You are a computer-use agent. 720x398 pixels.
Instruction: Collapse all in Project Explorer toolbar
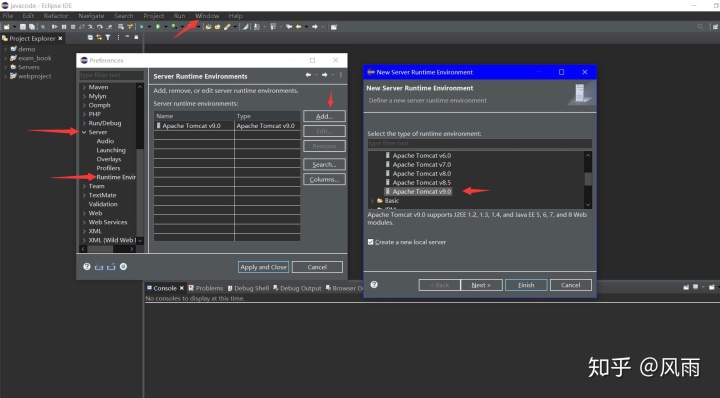click(90, 38)
